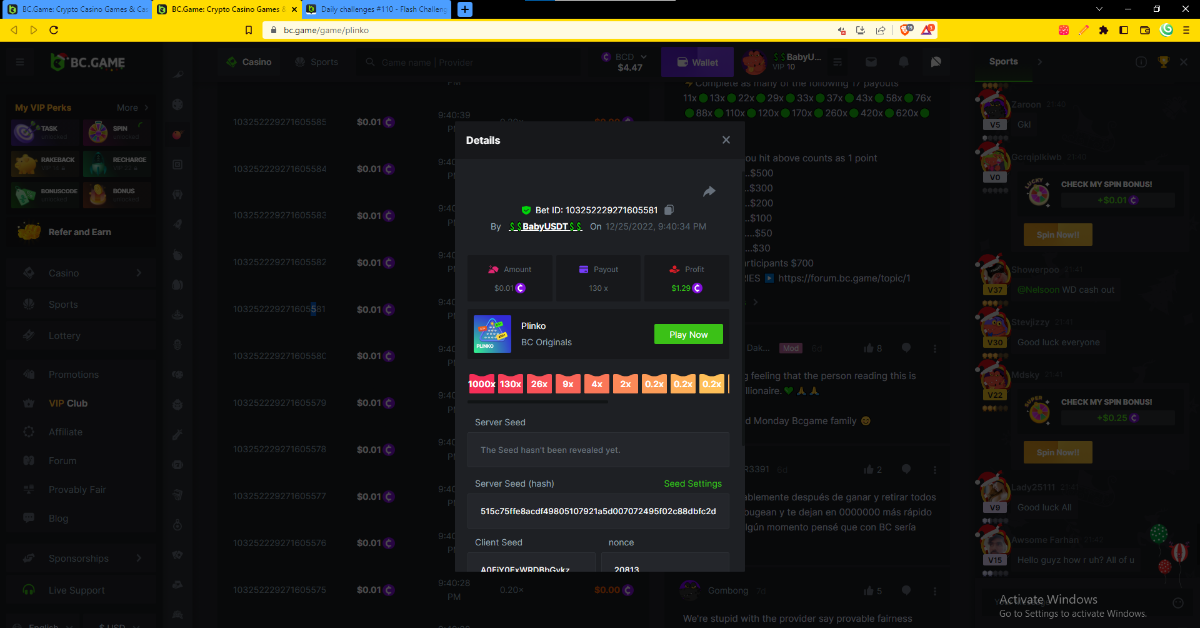The image size is (1200, 628).
Task: Click the share arrow icon in Details
Action: point(709,191)
